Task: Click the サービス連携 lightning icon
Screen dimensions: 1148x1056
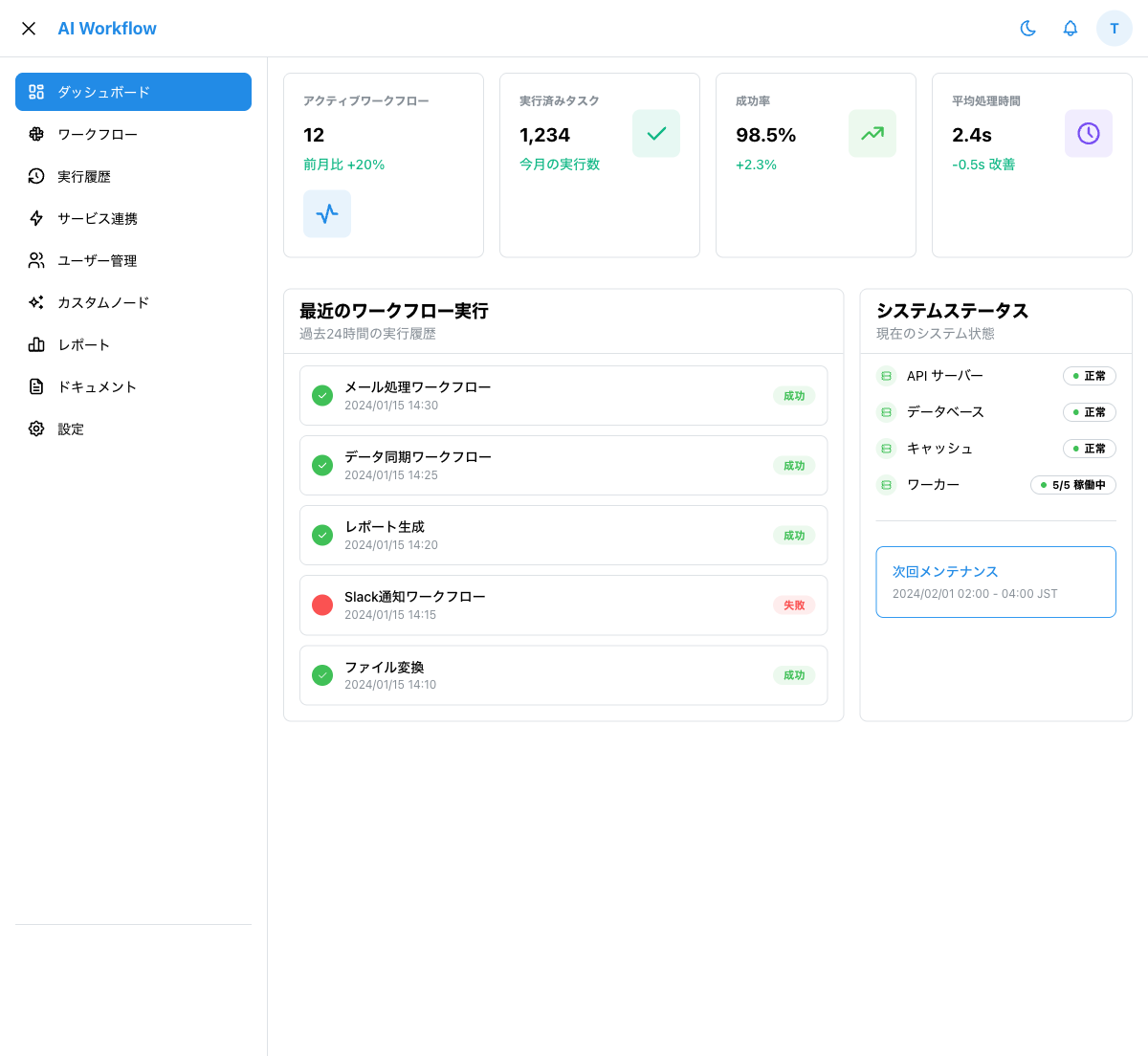Action: [36, 218]
